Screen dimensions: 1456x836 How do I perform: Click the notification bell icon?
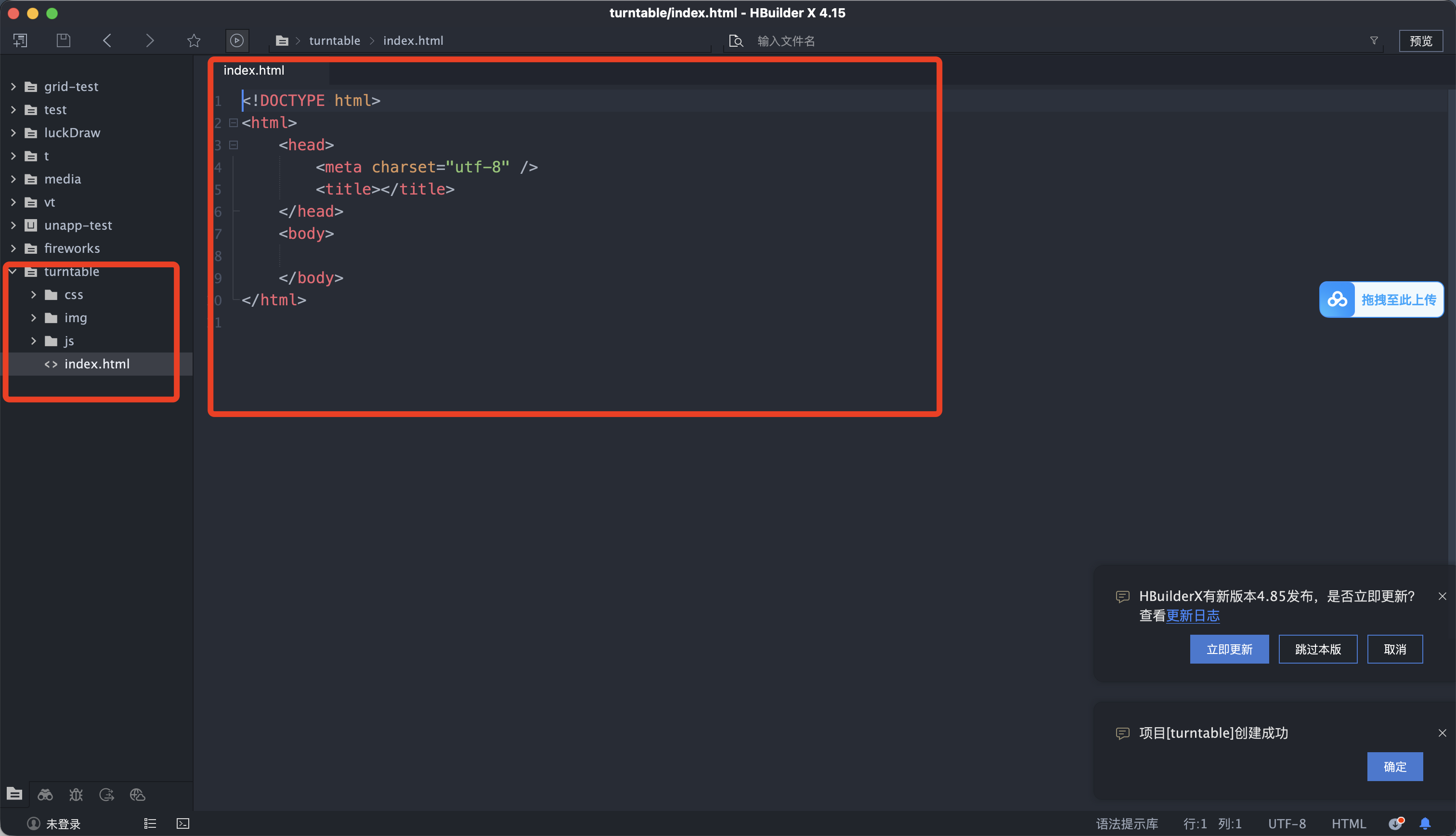click(1425, 824)
